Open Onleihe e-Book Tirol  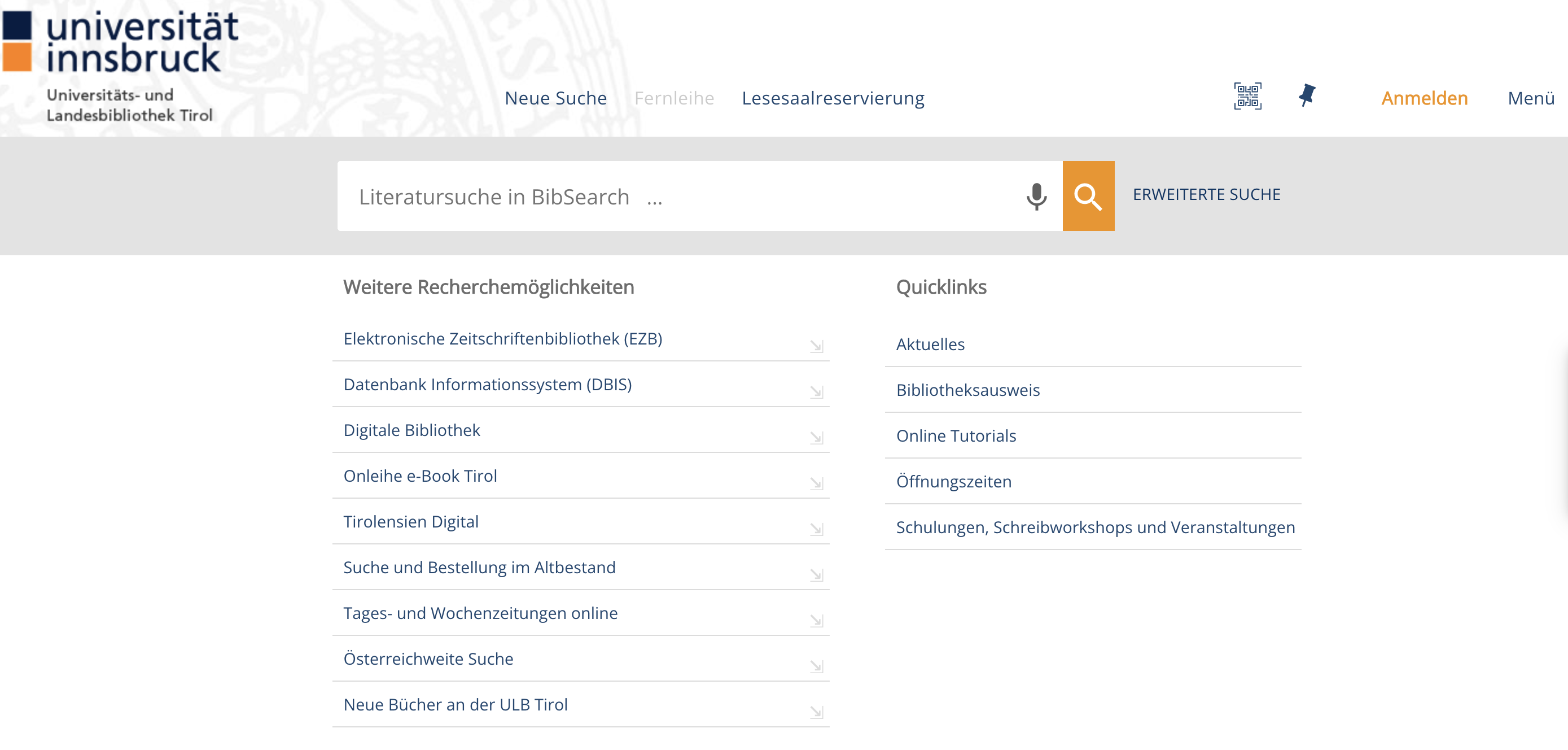420,476
